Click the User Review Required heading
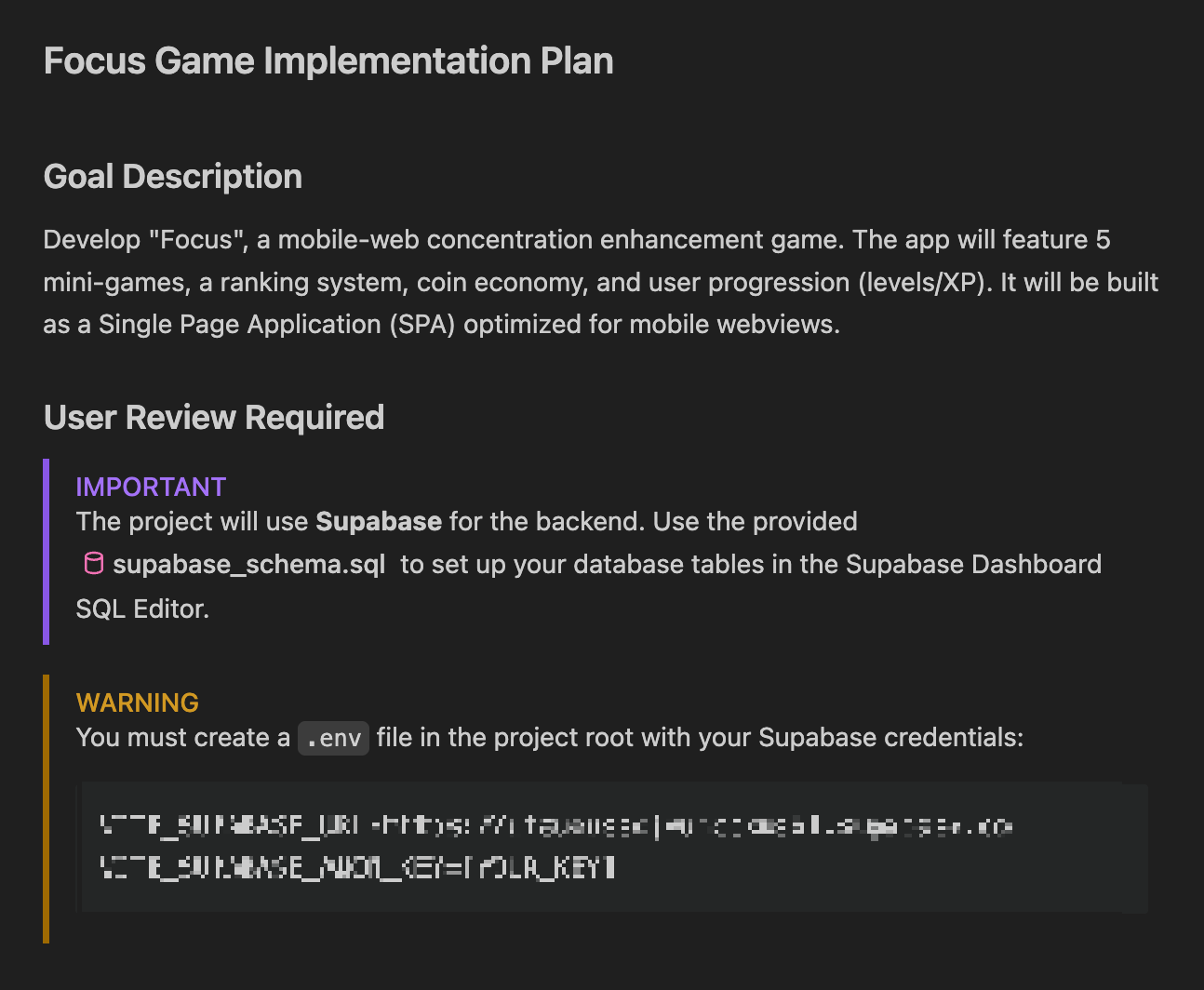The image size is (1204, 990). point(214,418)
